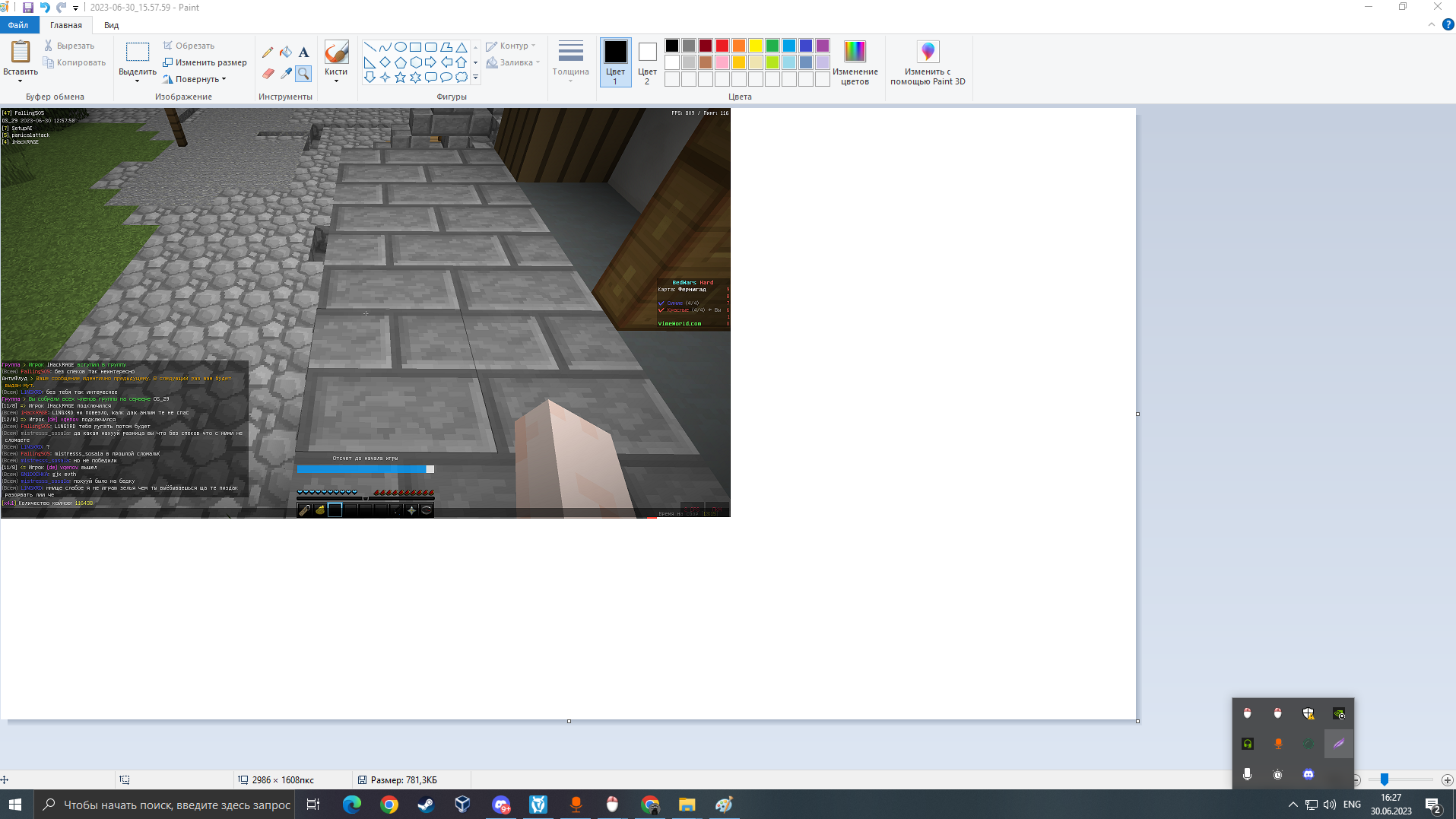Screen dimensions: 1456x819
Task: Open the File (Файл) menu
Action: [x=18, y=25]
